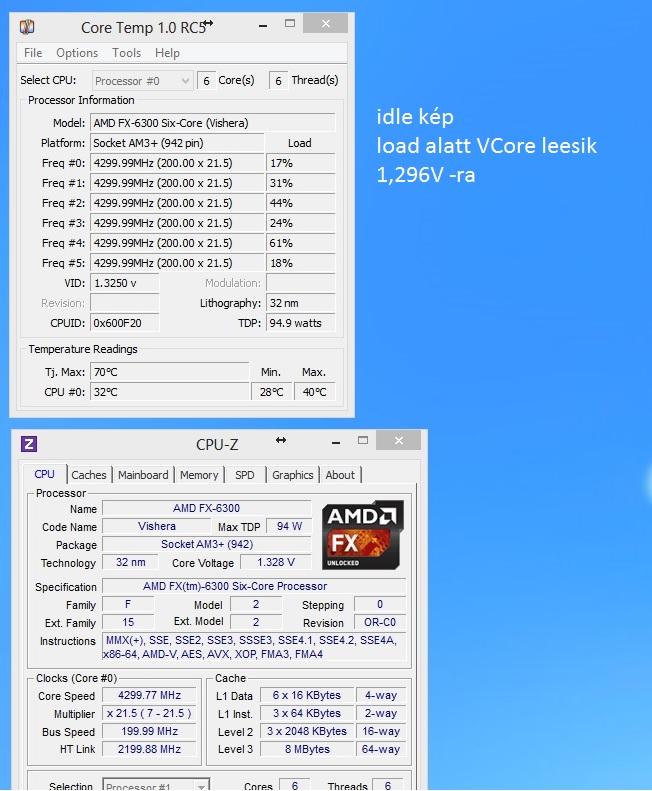Click the Freq #2 frequency value
Screen dimensions: 652x791
click(x=177, y=203)
